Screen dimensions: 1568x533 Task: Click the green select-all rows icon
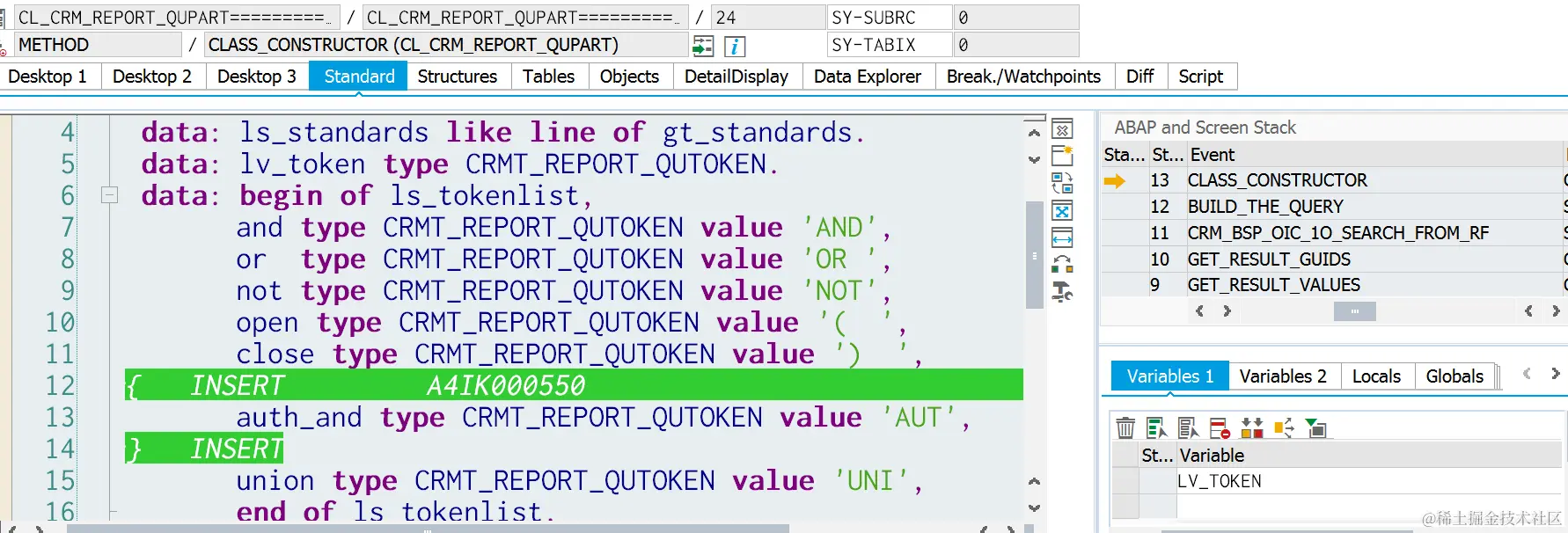click(x=1157, y=428)
